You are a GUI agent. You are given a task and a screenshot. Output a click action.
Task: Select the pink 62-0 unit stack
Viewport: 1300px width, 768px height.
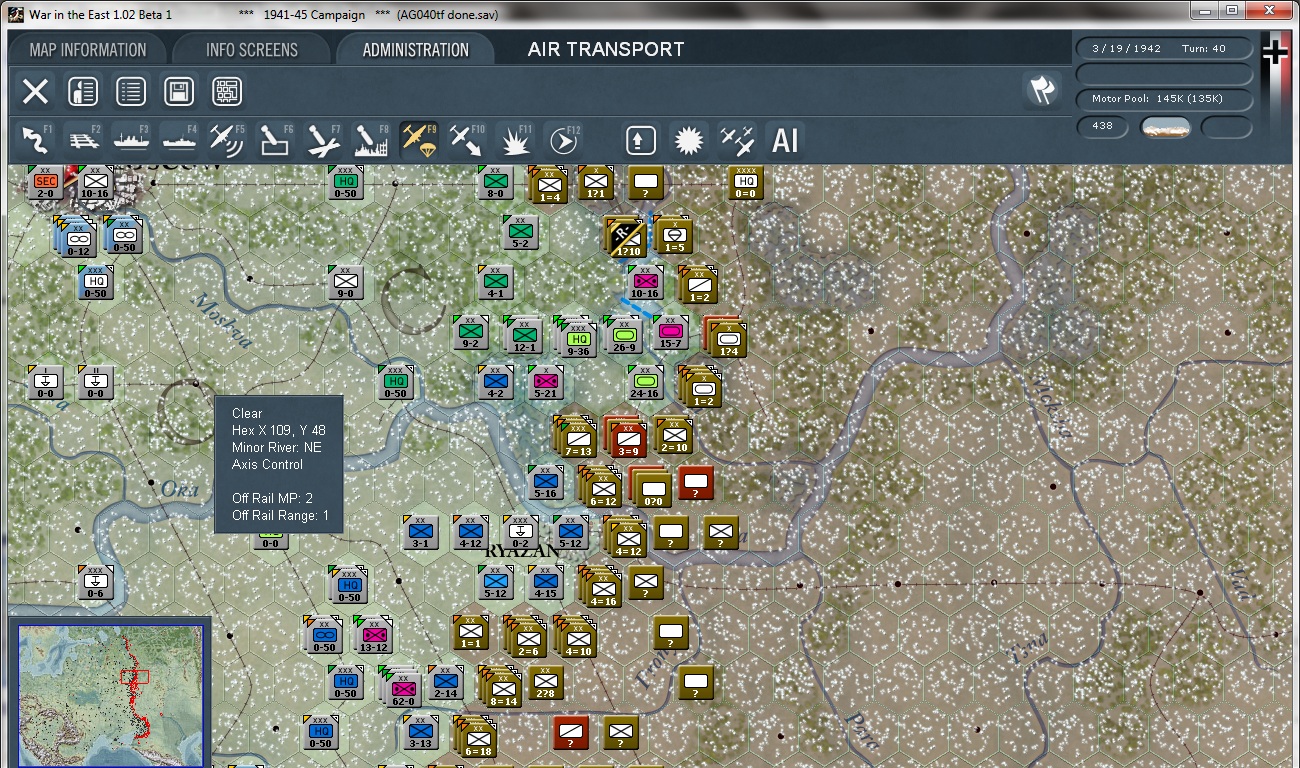coord(403,686)
